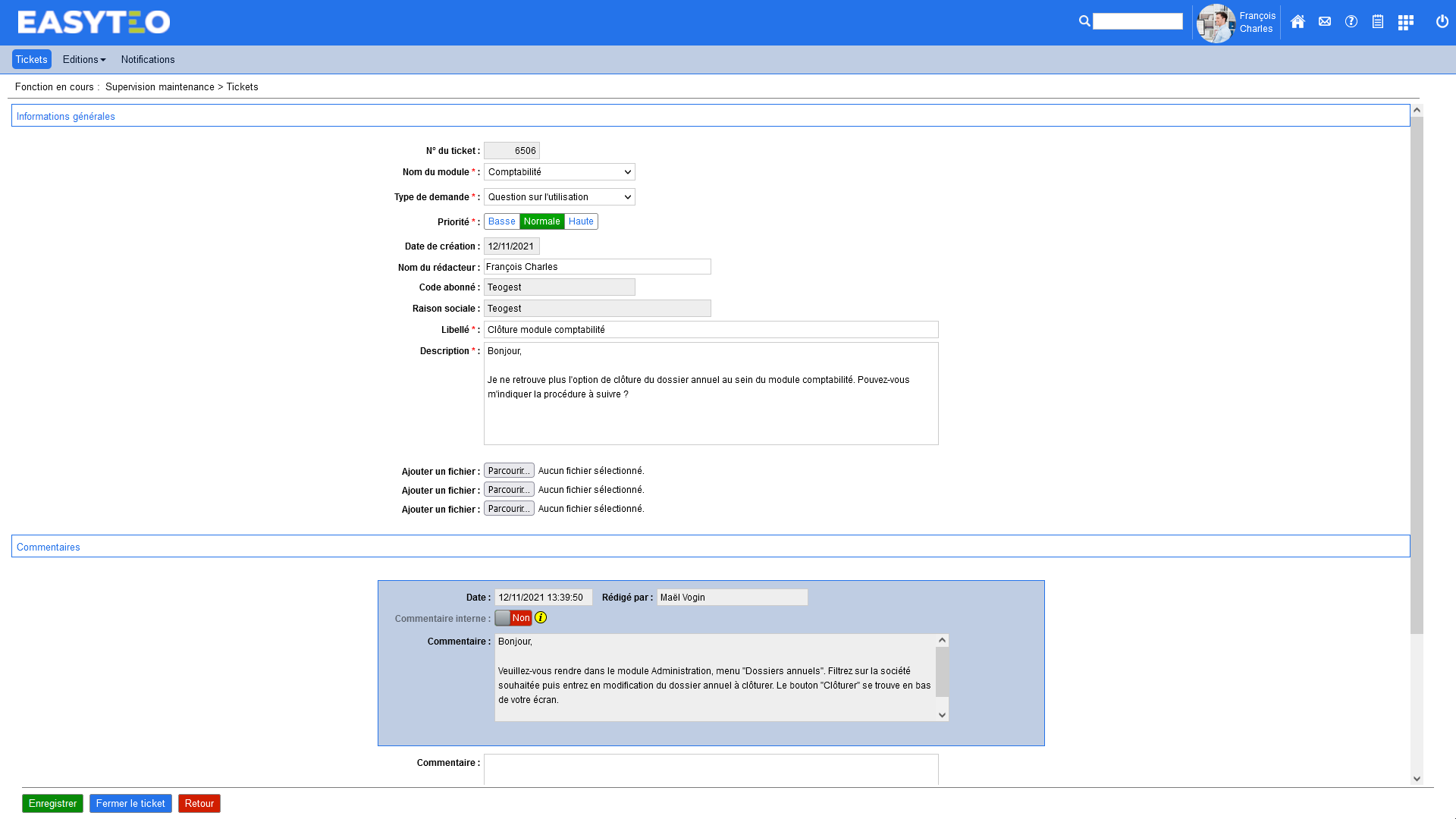Expand the Type de demande dropdown
The width and height of the screenshot is (1456, 819).
559,197
